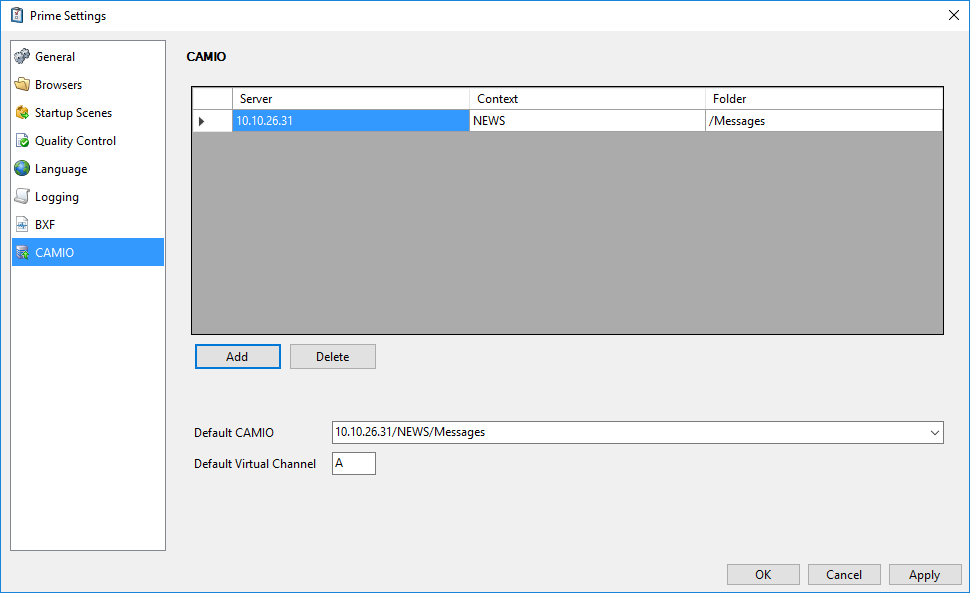Click the CAMIO sidebar icon
This screenshot has width=970, height=593.
[22, 253]
